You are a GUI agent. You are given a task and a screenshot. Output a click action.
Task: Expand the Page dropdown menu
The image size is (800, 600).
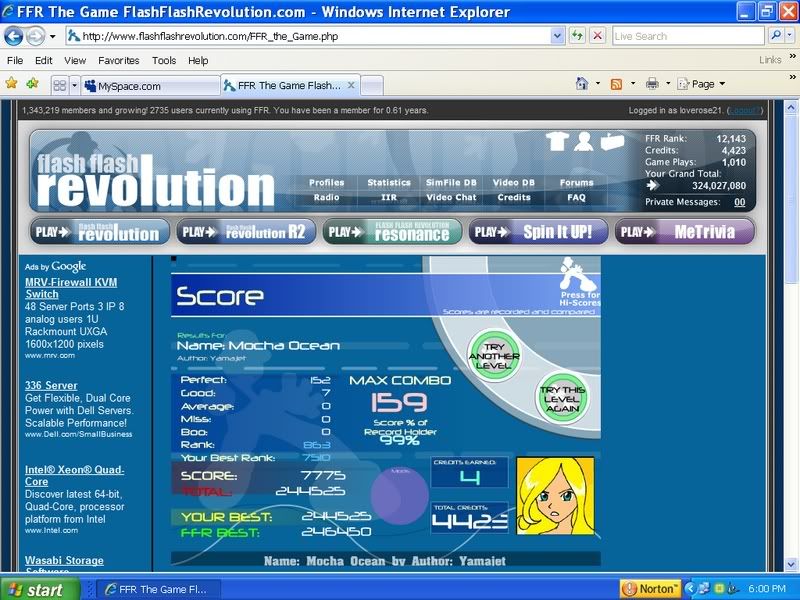click(x=704, y=84)
